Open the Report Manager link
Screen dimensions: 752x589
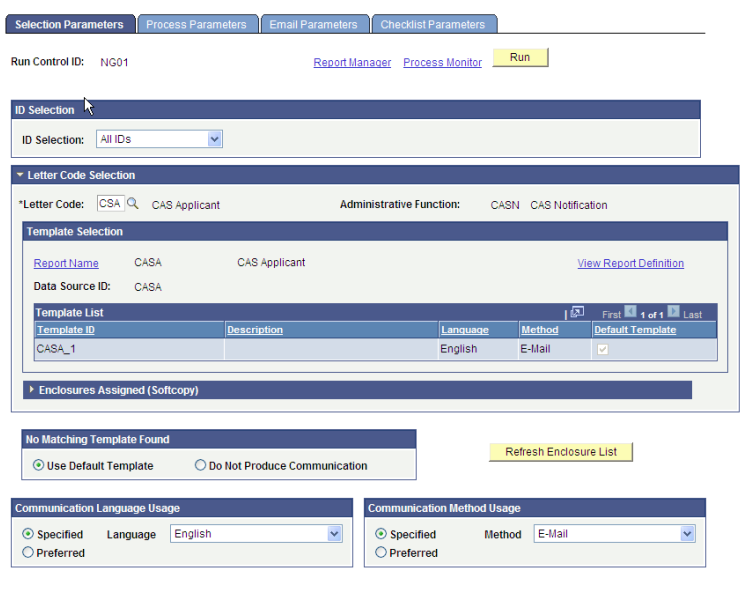coord(352,62)
